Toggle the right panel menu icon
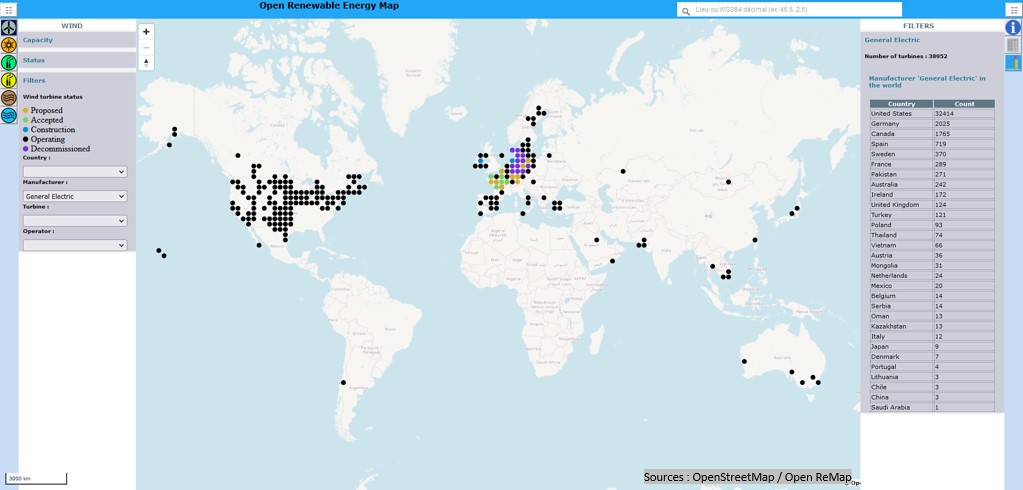The height and width of the screenshot is (490, 1023). coord(1013,9)
